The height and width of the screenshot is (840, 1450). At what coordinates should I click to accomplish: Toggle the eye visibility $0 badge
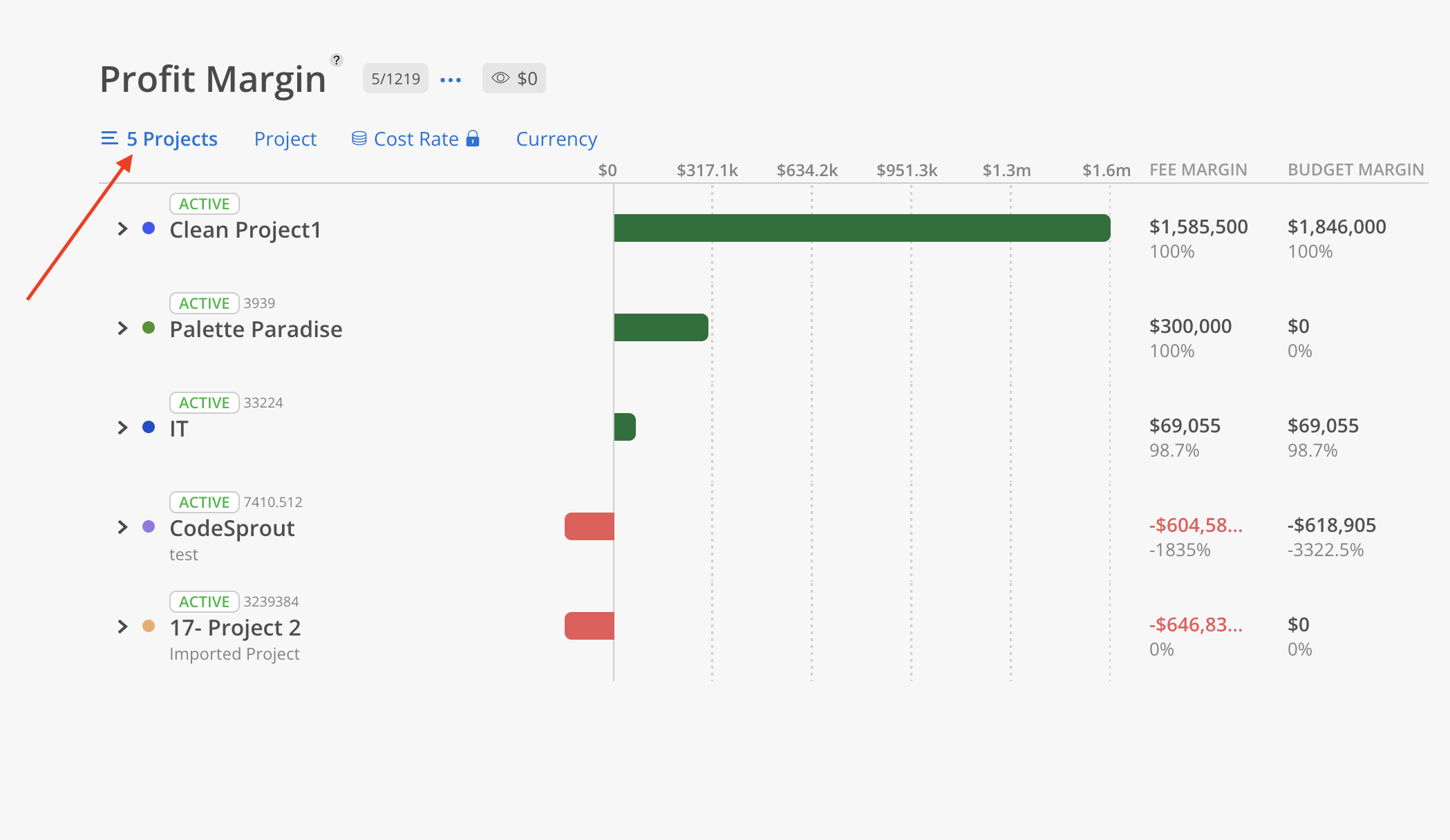(x=514, y=78)
